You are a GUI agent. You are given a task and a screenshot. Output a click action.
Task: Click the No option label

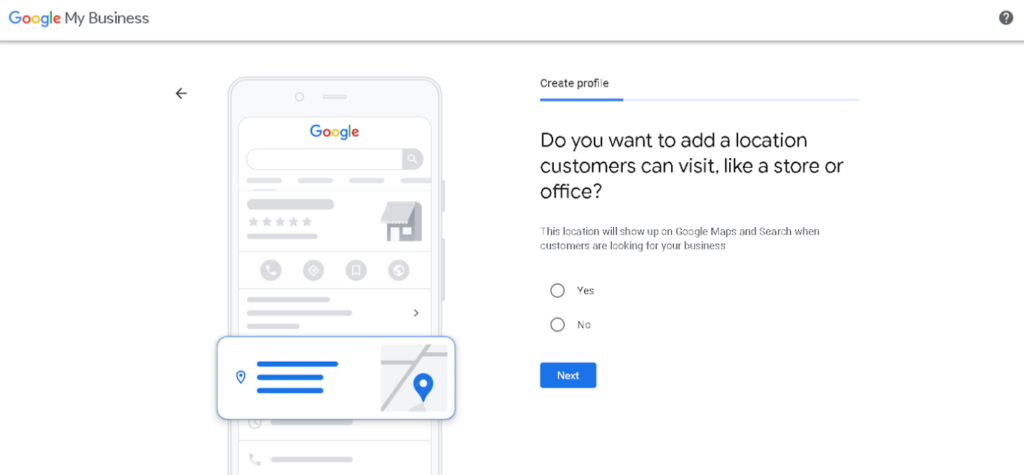(584, 325)
